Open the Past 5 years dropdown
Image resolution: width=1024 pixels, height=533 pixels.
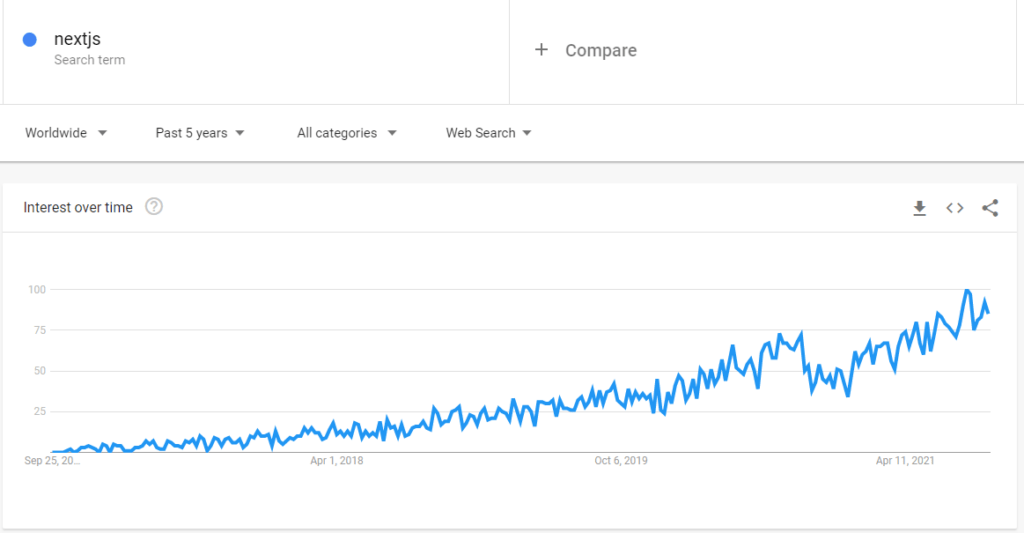[200, 133]
